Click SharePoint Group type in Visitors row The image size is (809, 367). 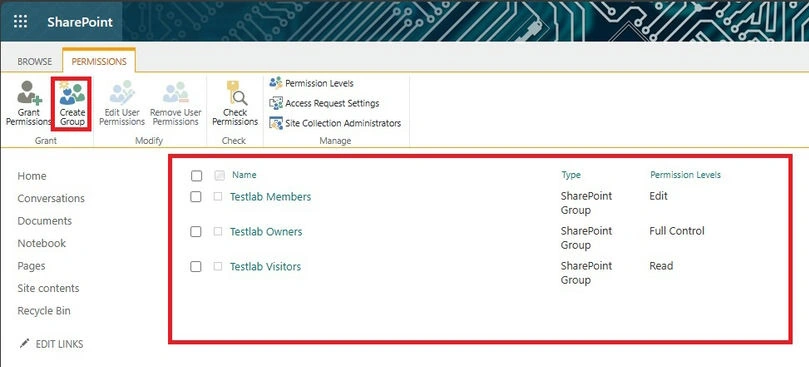[587, 273]
